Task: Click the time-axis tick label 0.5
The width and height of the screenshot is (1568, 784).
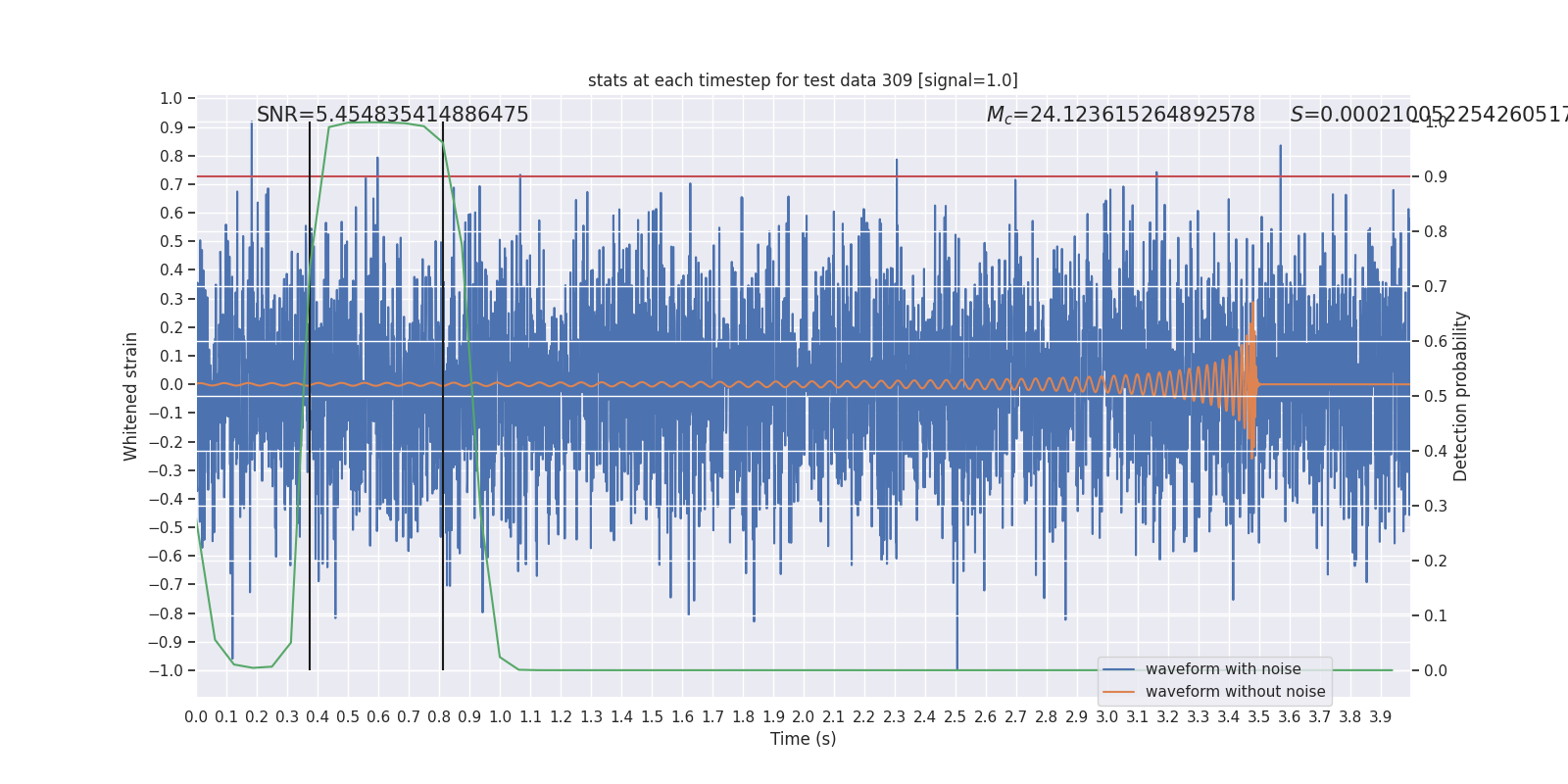Action: point(348,717)
